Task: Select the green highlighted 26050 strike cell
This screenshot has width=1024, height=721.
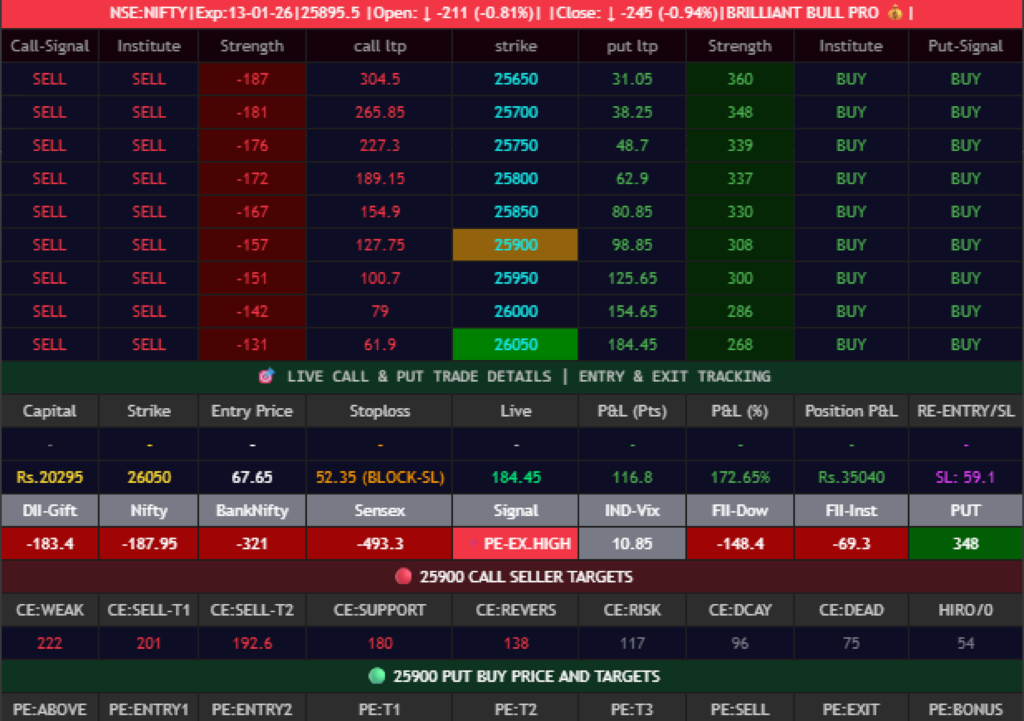Action: coord(515,345)
